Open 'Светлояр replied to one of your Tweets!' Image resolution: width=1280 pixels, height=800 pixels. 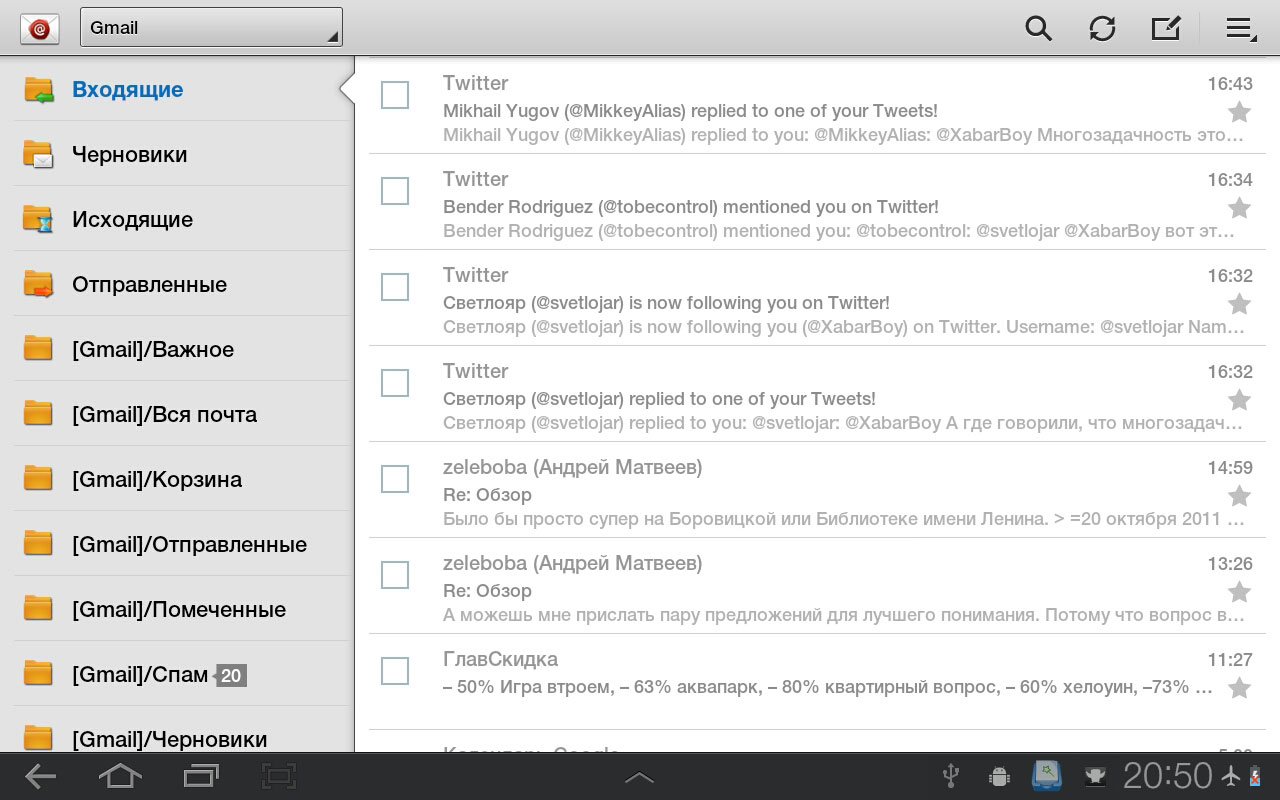coord(659,399)
